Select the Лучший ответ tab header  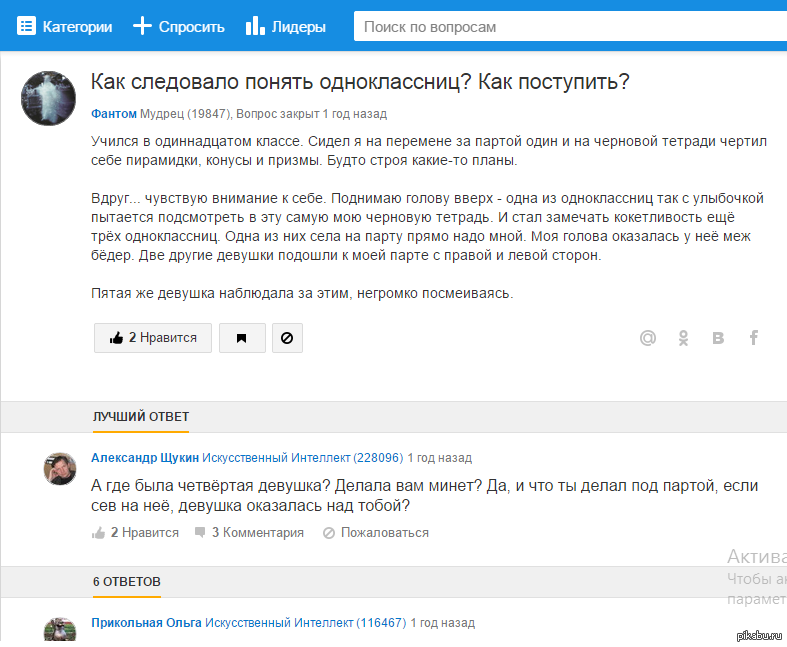tap(141, 417)
